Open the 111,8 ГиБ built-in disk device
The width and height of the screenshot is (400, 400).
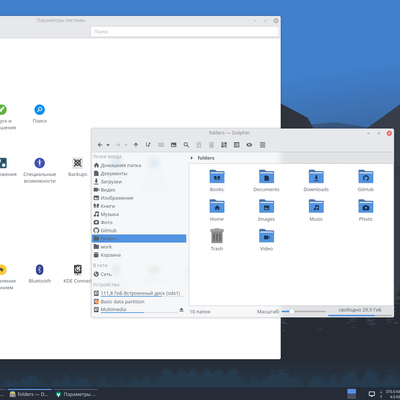(x=139, y=293)
